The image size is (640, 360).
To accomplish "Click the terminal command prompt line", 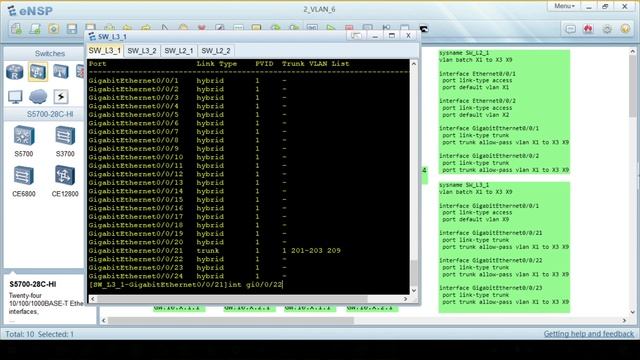I will [x=186, y=284].
